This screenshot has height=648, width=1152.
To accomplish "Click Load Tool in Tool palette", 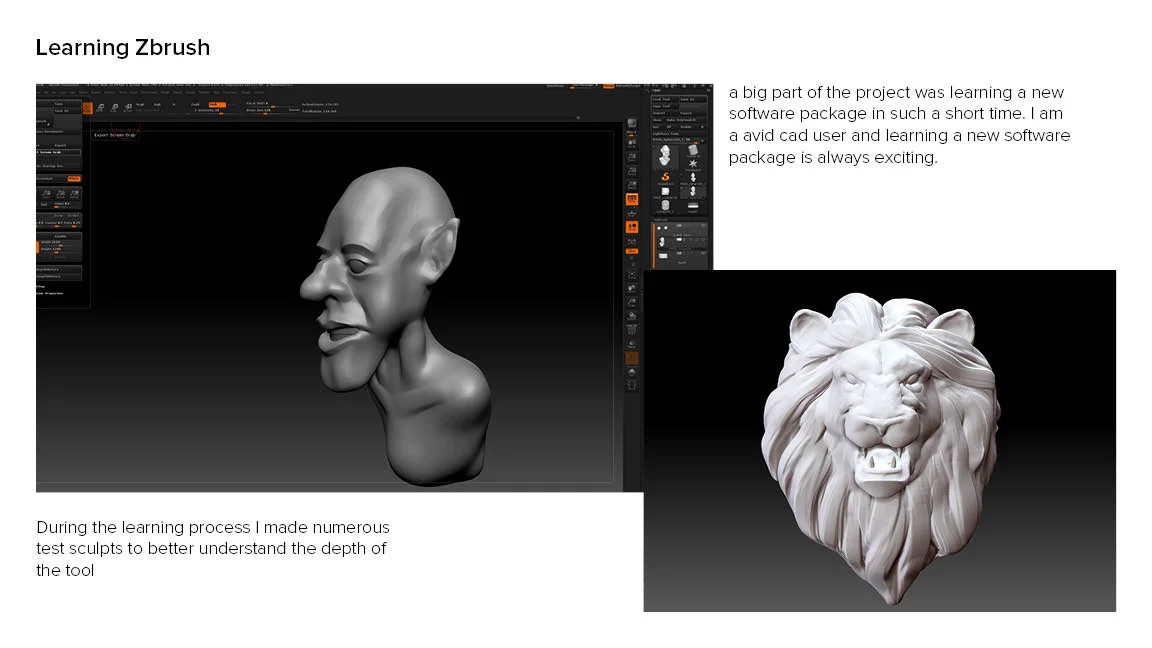I will (x=664, y=99).
